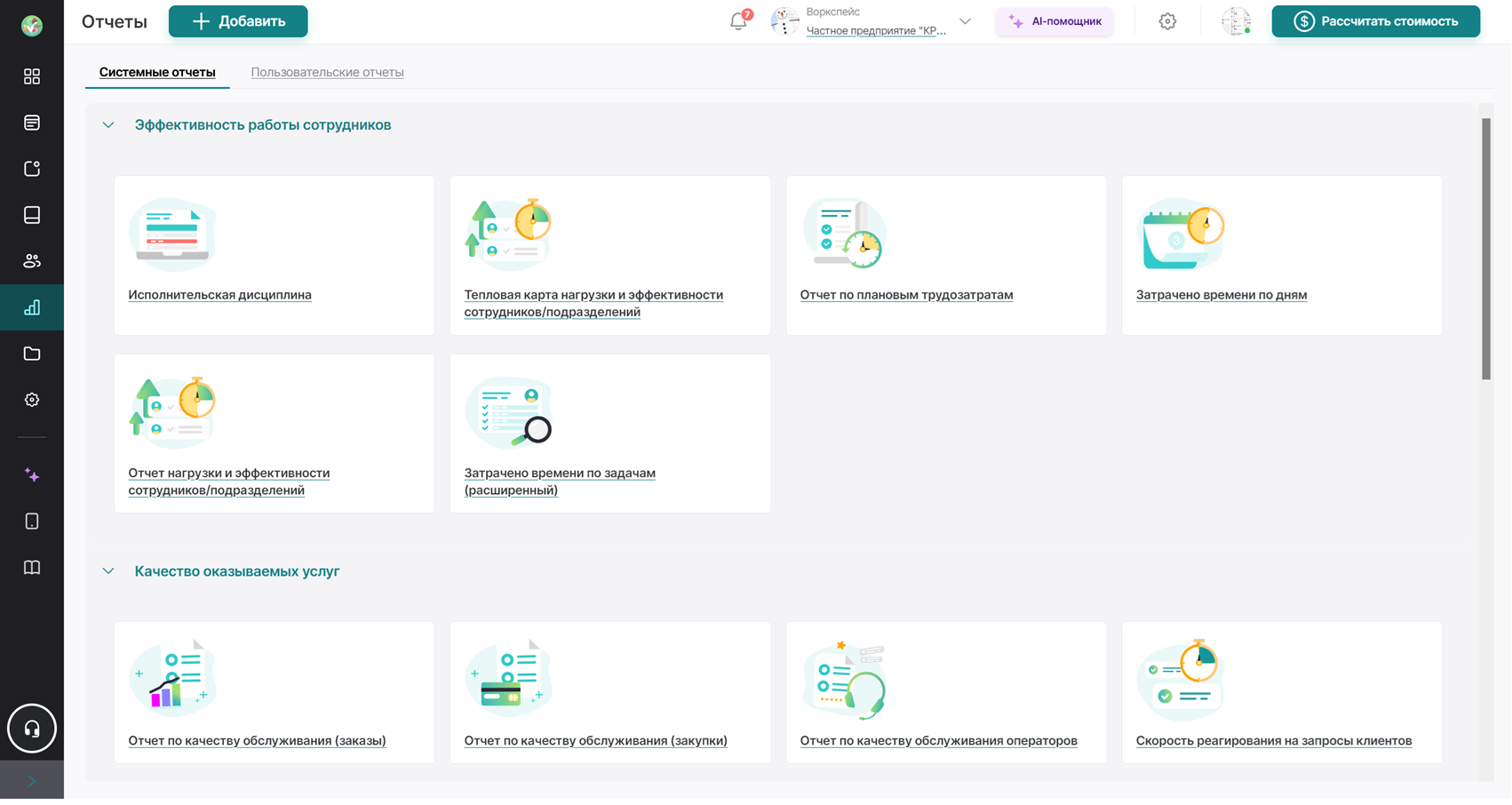Image resolution: width=1512 pixels, height=805 pixels.
Task: Click the Эффективность работы сотрудников heading
Action: [x=263, y=125]
